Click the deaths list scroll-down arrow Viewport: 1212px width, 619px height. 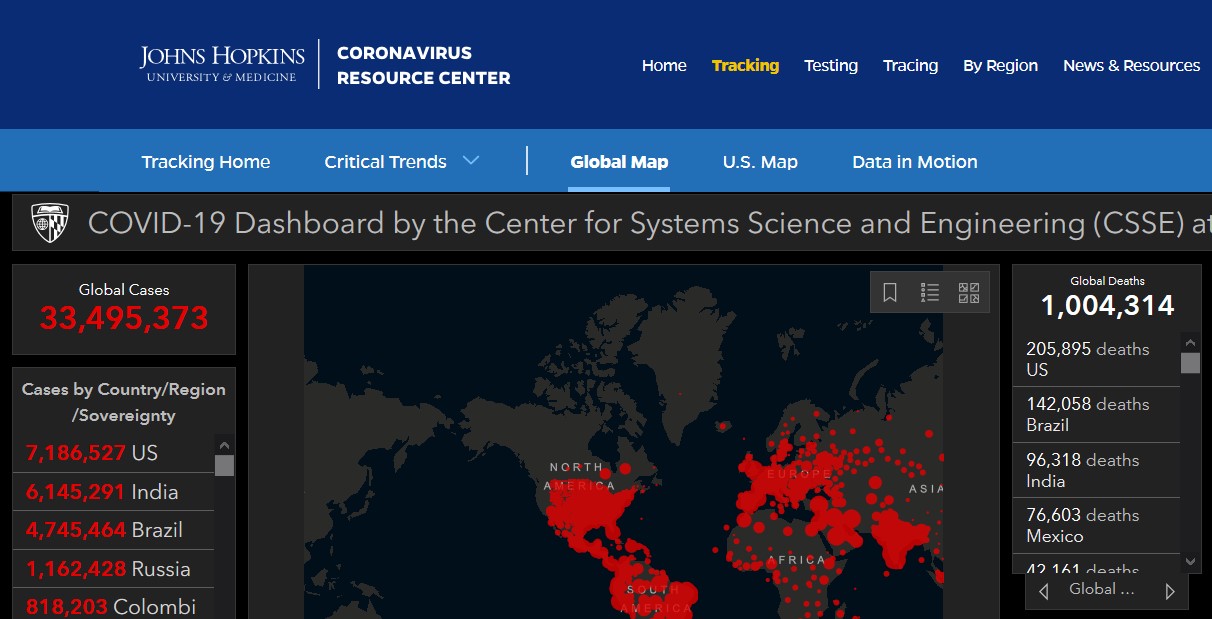tap(1190, 563)
